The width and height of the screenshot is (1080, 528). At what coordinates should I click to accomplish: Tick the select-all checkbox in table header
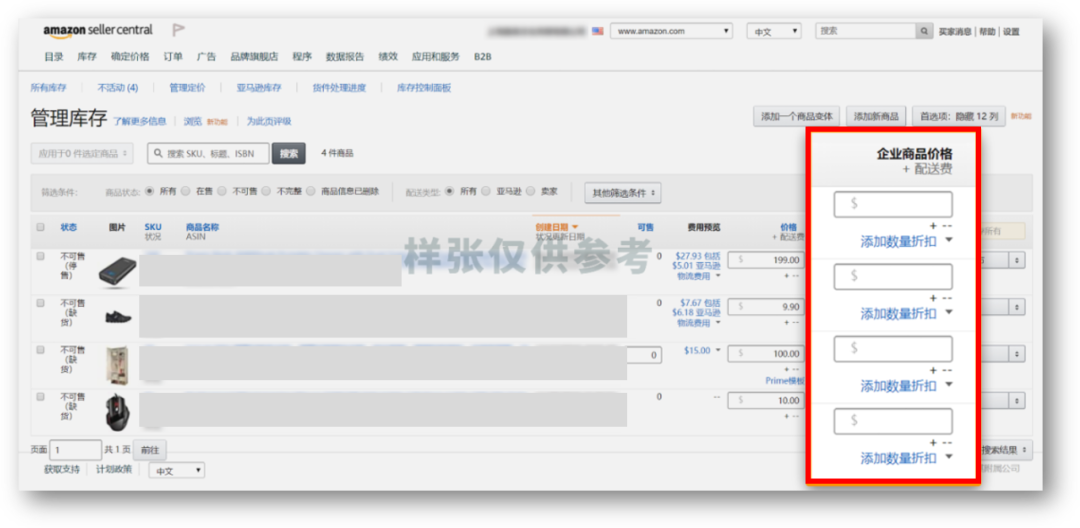[x=41, y=228]
